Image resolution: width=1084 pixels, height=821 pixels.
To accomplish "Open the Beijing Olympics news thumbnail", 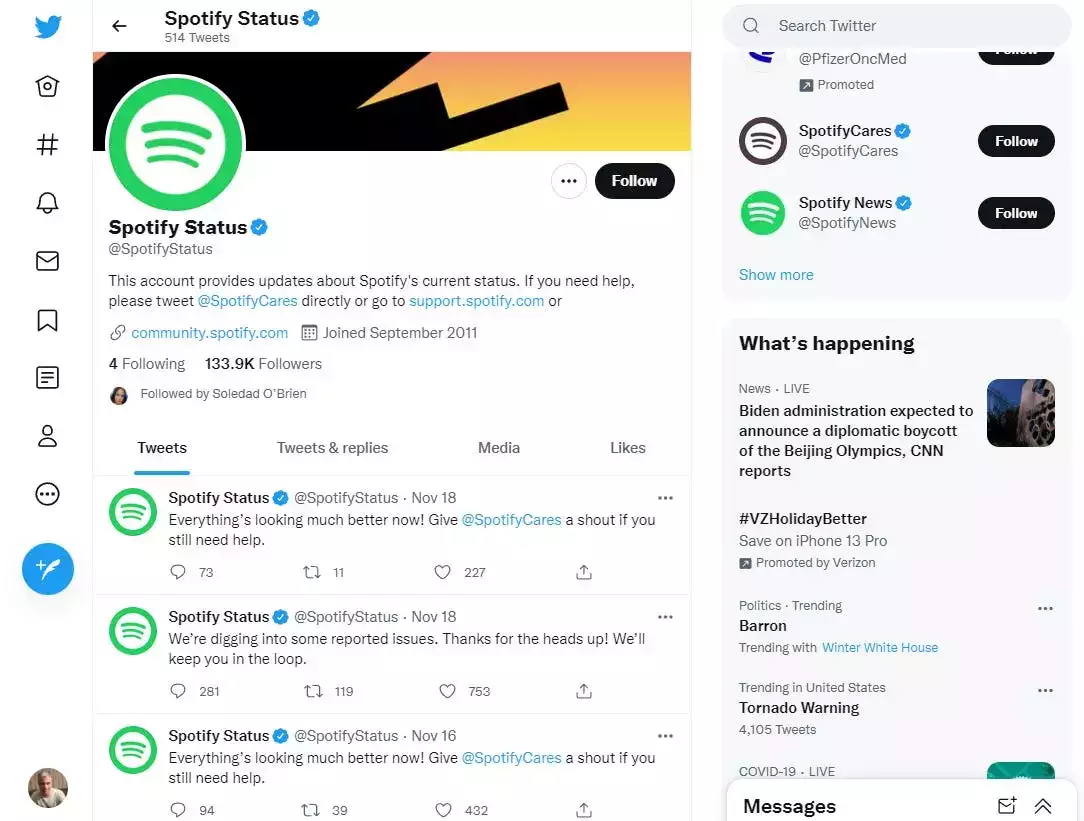I will (1020, 412).
